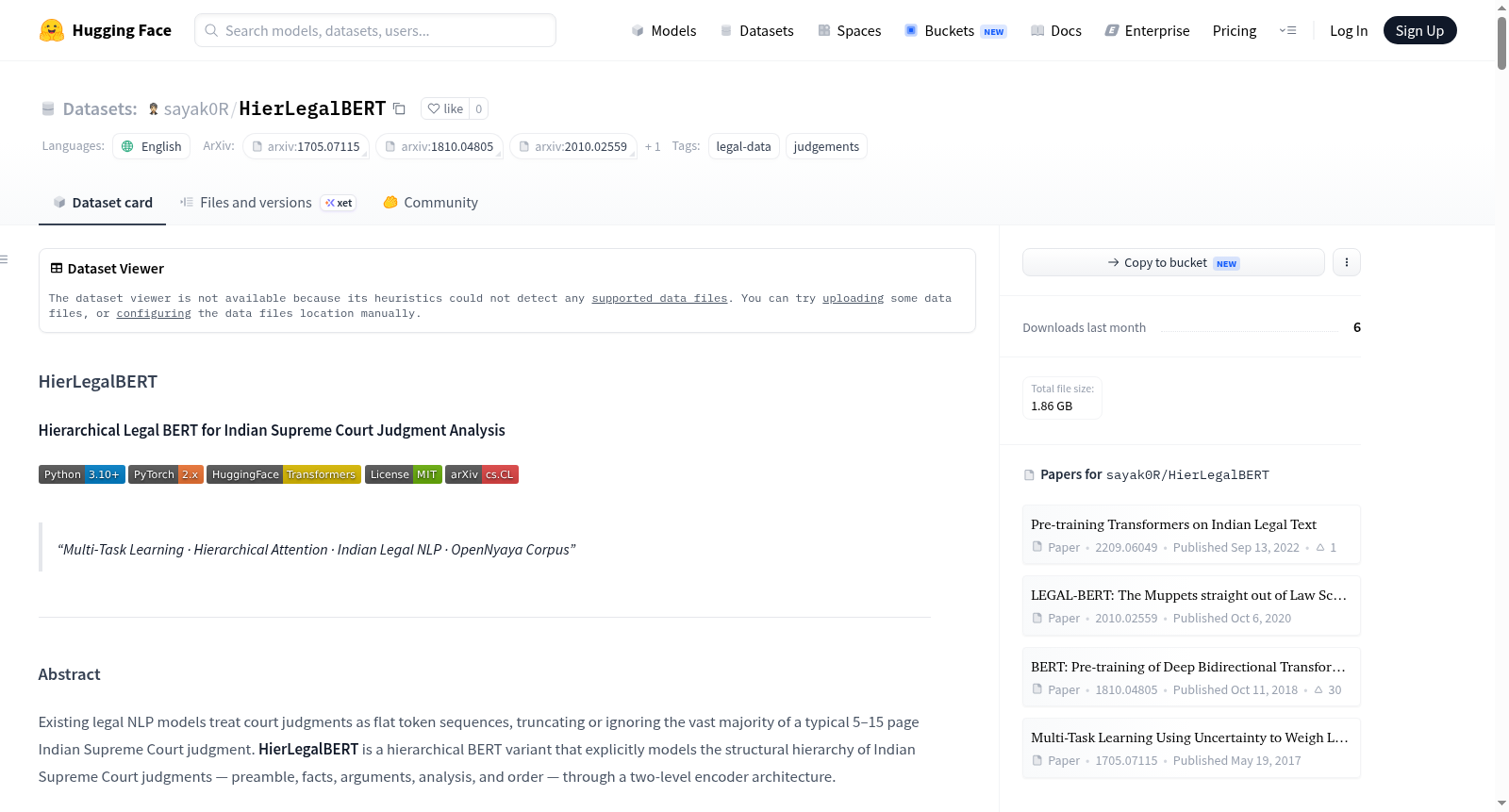The image size is (1509, 812).
Task: Open the Pricing page
Action: (1235, 30)
